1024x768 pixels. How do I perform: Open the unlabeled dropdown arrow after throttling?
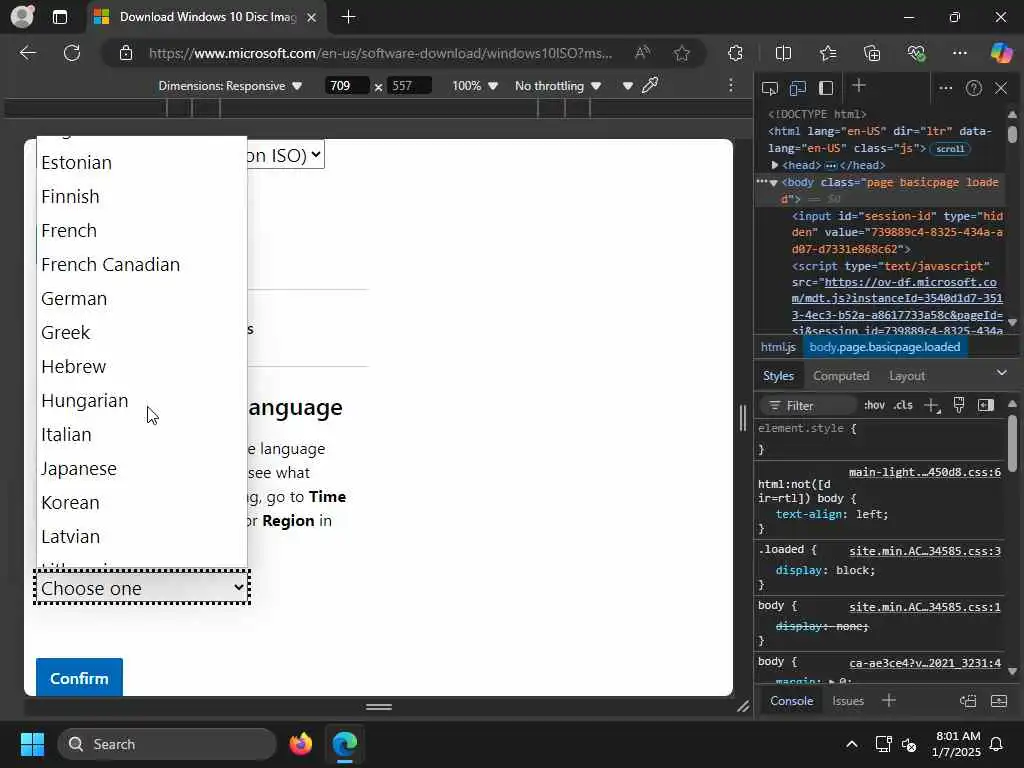pos(627,86)
